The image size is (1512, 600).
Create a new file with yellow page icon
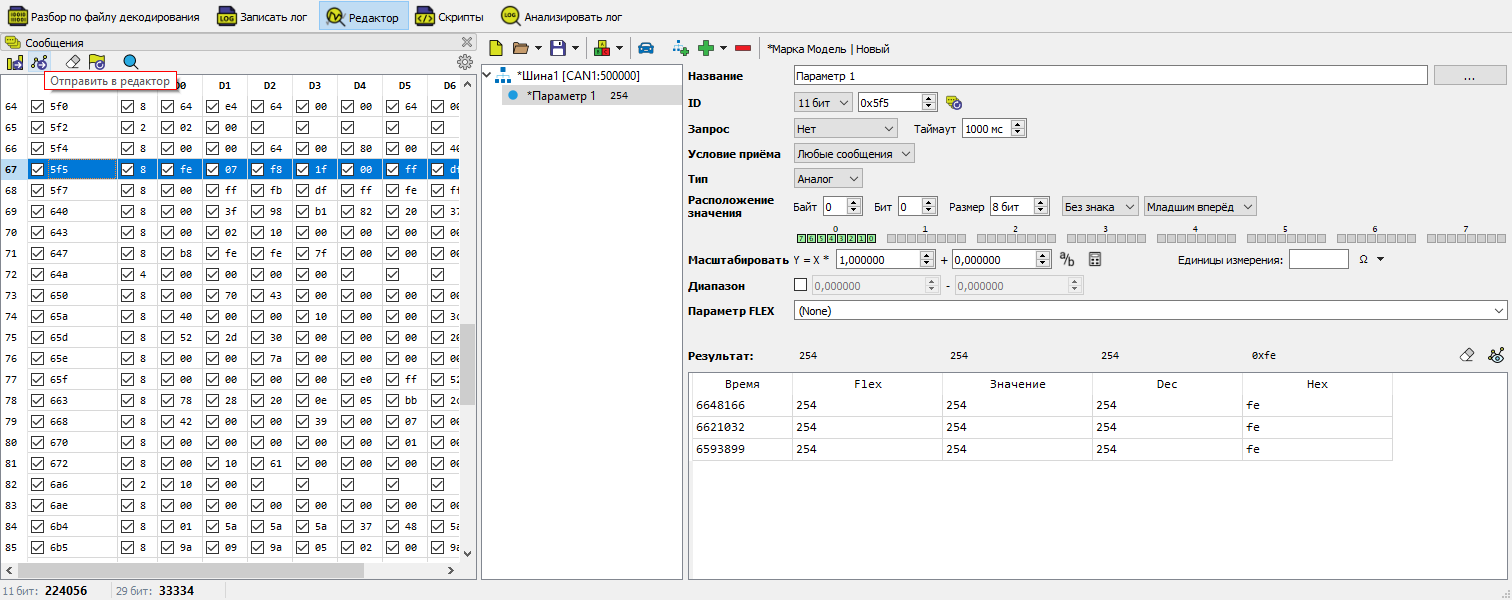point(495,48)
